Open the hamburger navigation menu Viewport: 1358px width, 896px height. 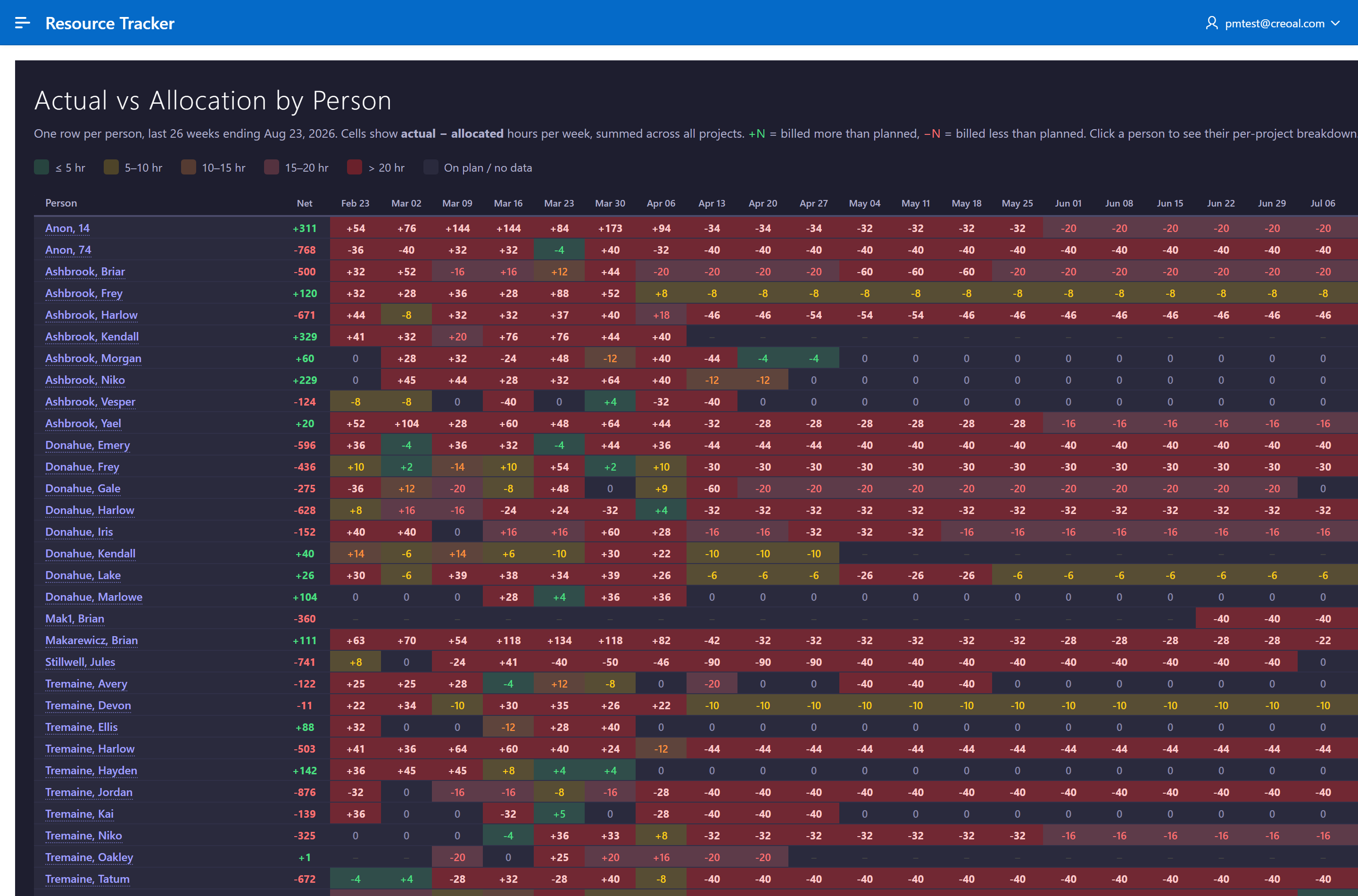click(22, 23)
